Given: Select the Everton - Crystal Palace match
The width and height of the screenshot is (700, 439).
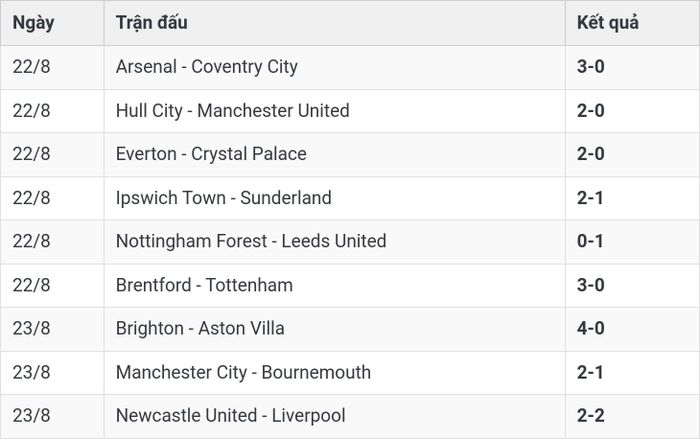Looking at the screenshot, I should point(211,154).
